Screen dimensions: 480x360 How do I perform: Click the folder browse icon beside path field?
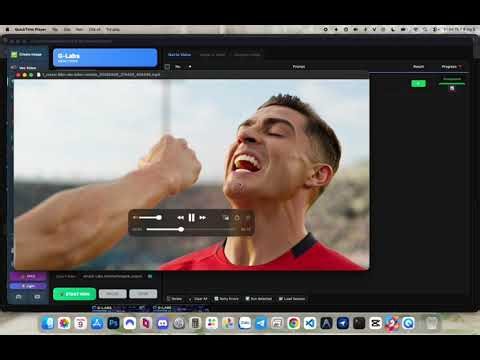click(x=150, y=276)
